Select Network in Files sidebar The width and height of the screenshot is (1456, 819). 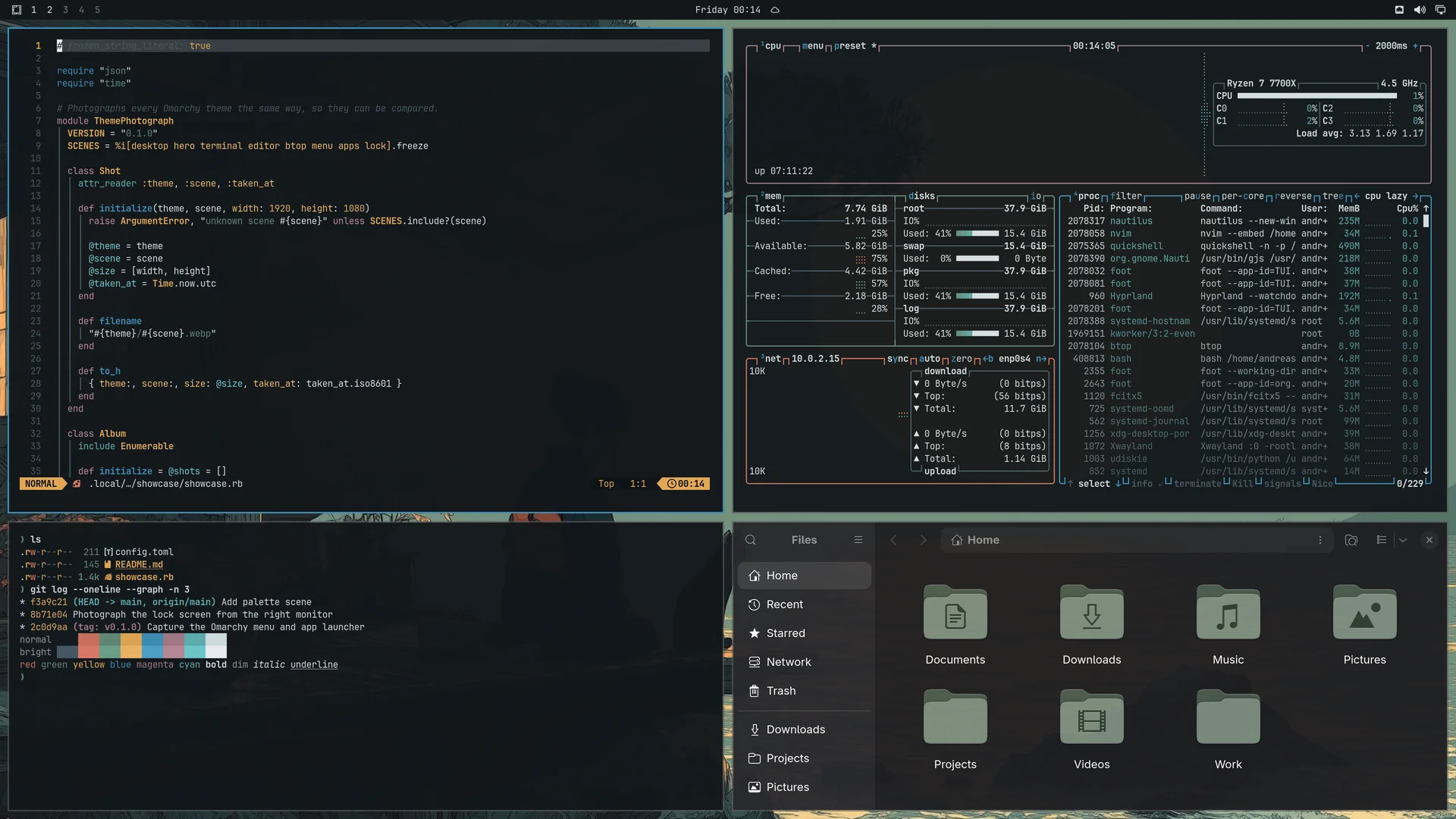coord(805,662)
